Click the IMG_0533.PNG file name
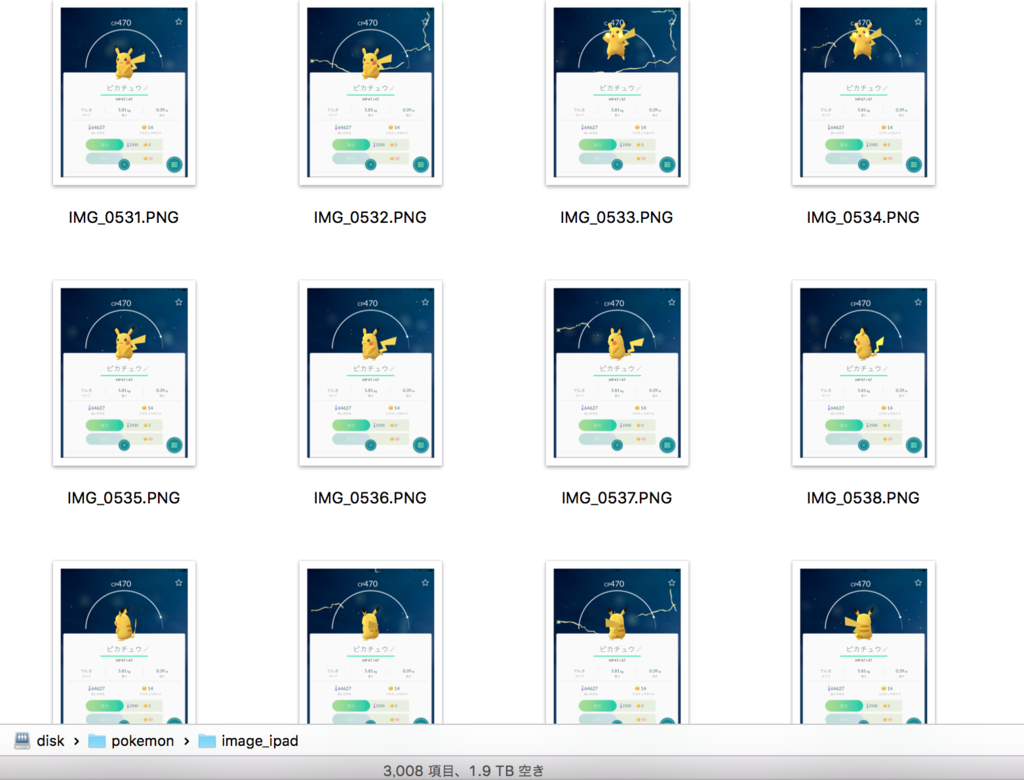Viewport: 1024px width, 780px height. point(616,218)
